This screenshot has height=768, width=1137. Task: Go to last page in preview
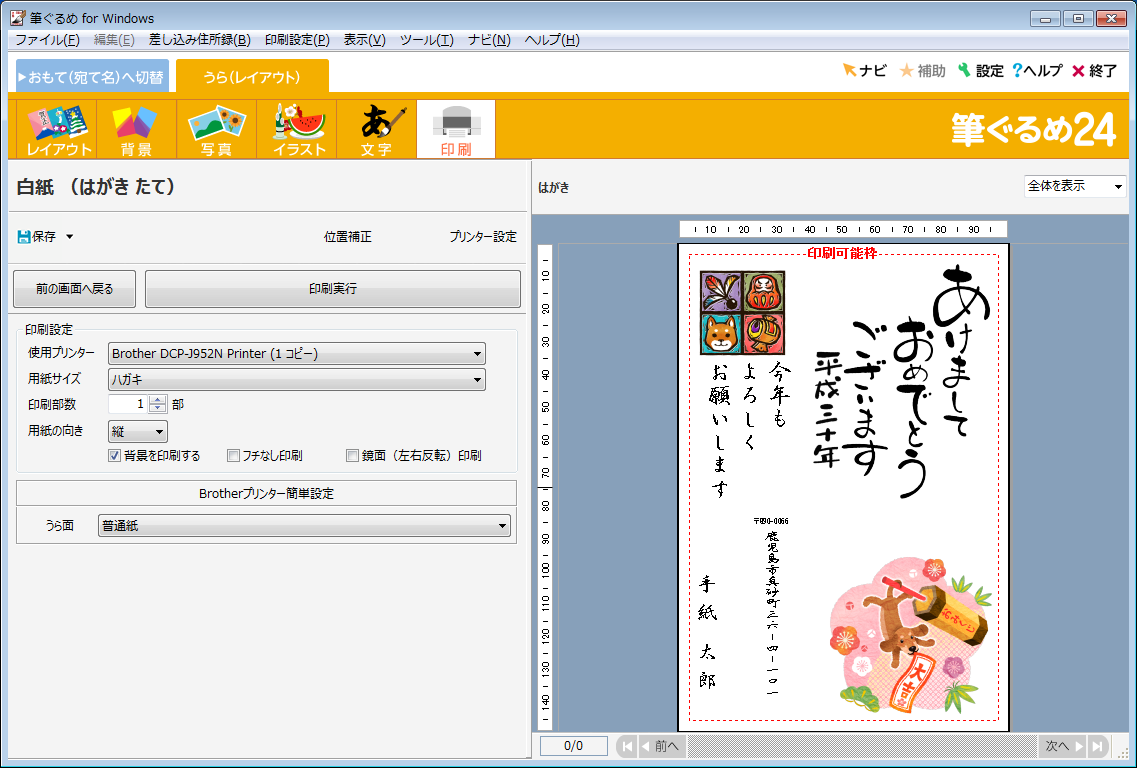coord(1097,746)
